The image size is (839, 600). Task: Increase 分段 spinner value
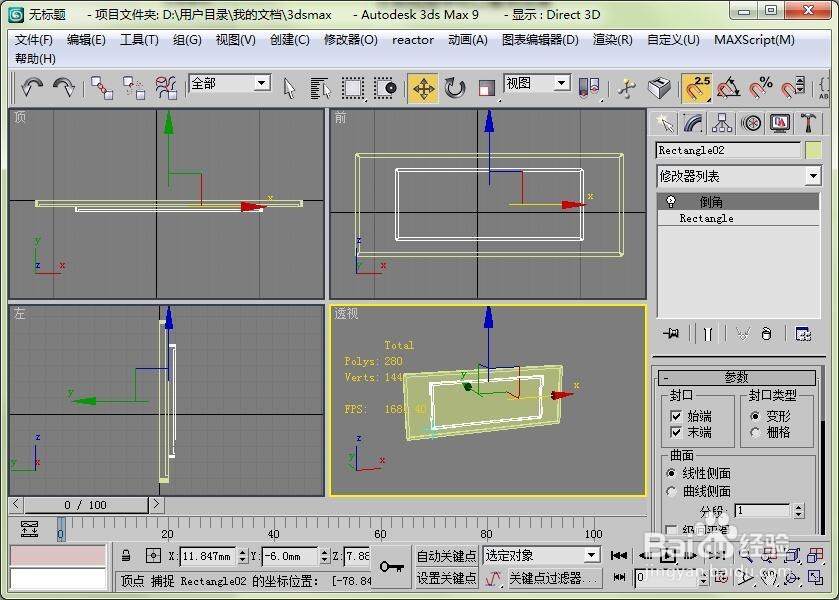[798, 507]
